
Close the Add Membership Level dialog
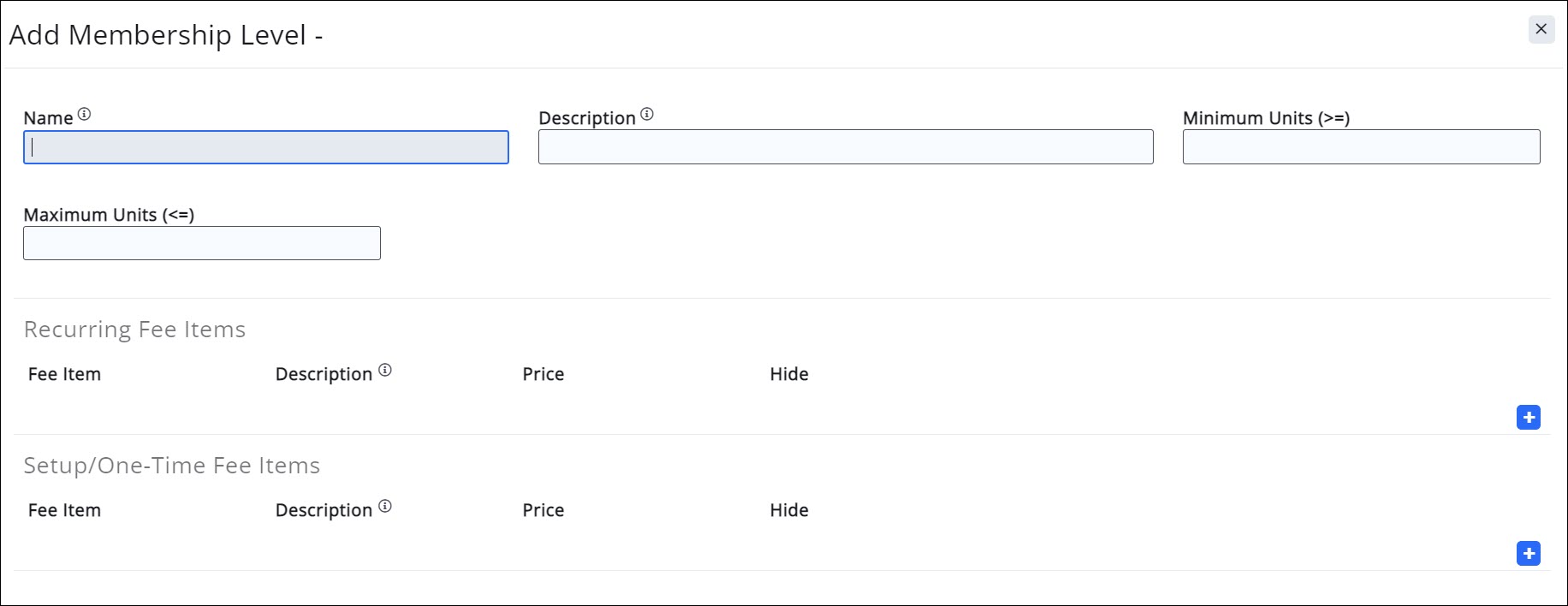[x=1541, y=29]
